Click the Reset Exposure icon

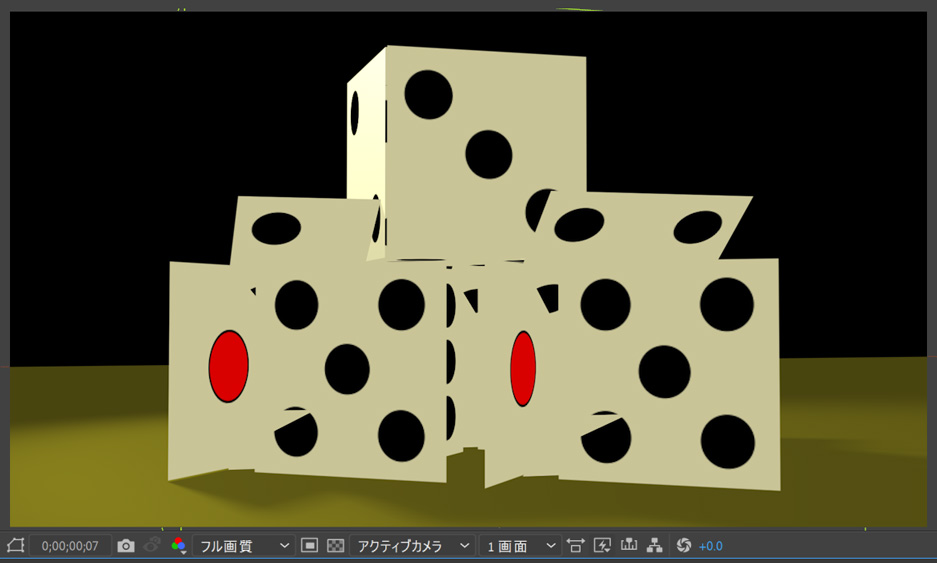point(684,545)
